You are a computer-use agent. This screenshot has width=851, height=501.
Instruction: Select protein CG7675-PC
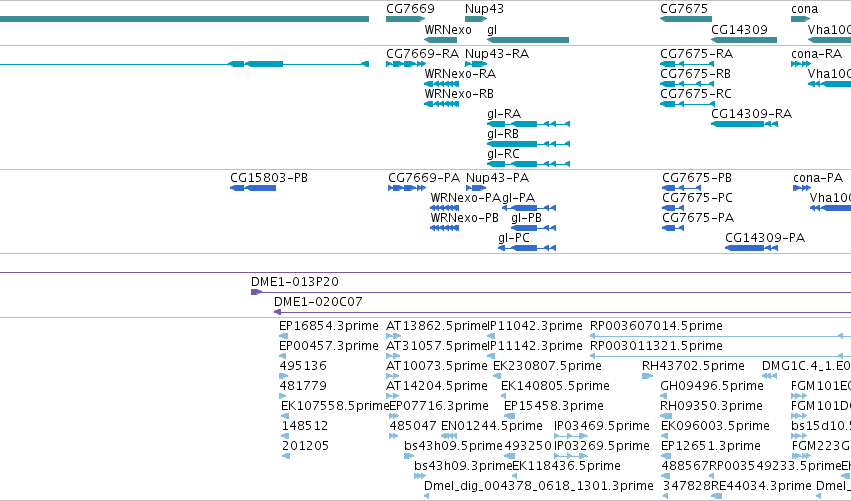(x=697, y=198)
